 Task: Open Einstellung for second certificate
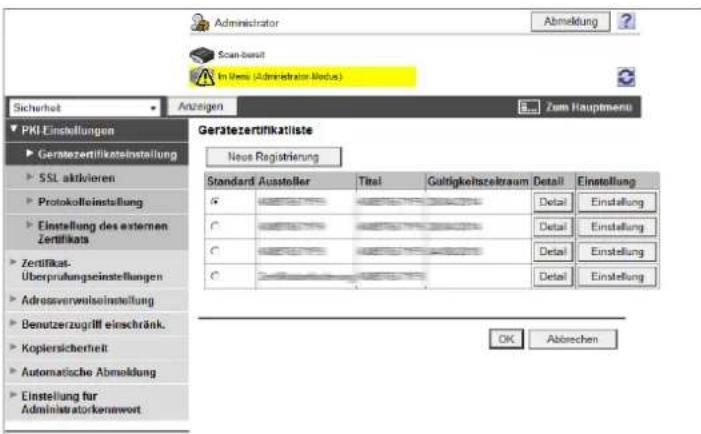coord(617,227)
